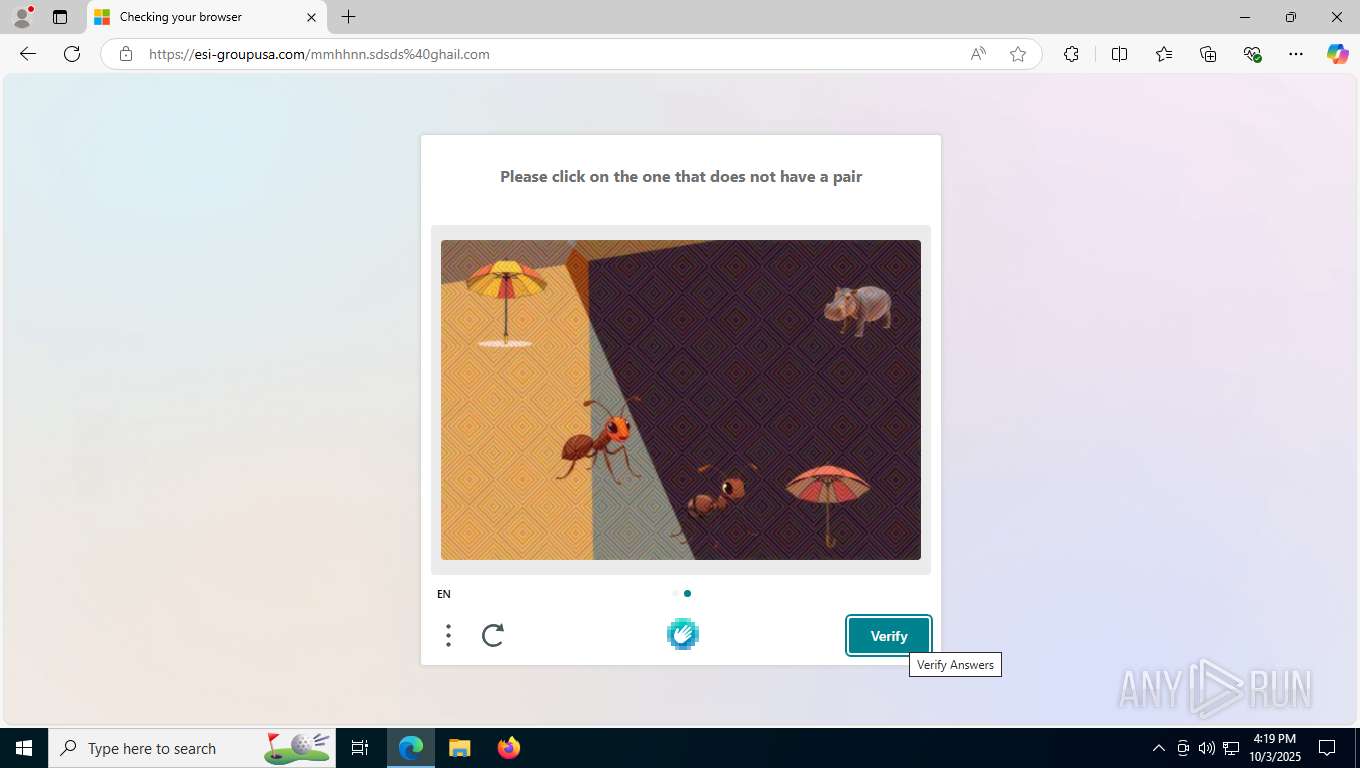Viewport: 1360px width, 768px height.
Task: Open Settings and more ellipsis
Action: 1296,54
